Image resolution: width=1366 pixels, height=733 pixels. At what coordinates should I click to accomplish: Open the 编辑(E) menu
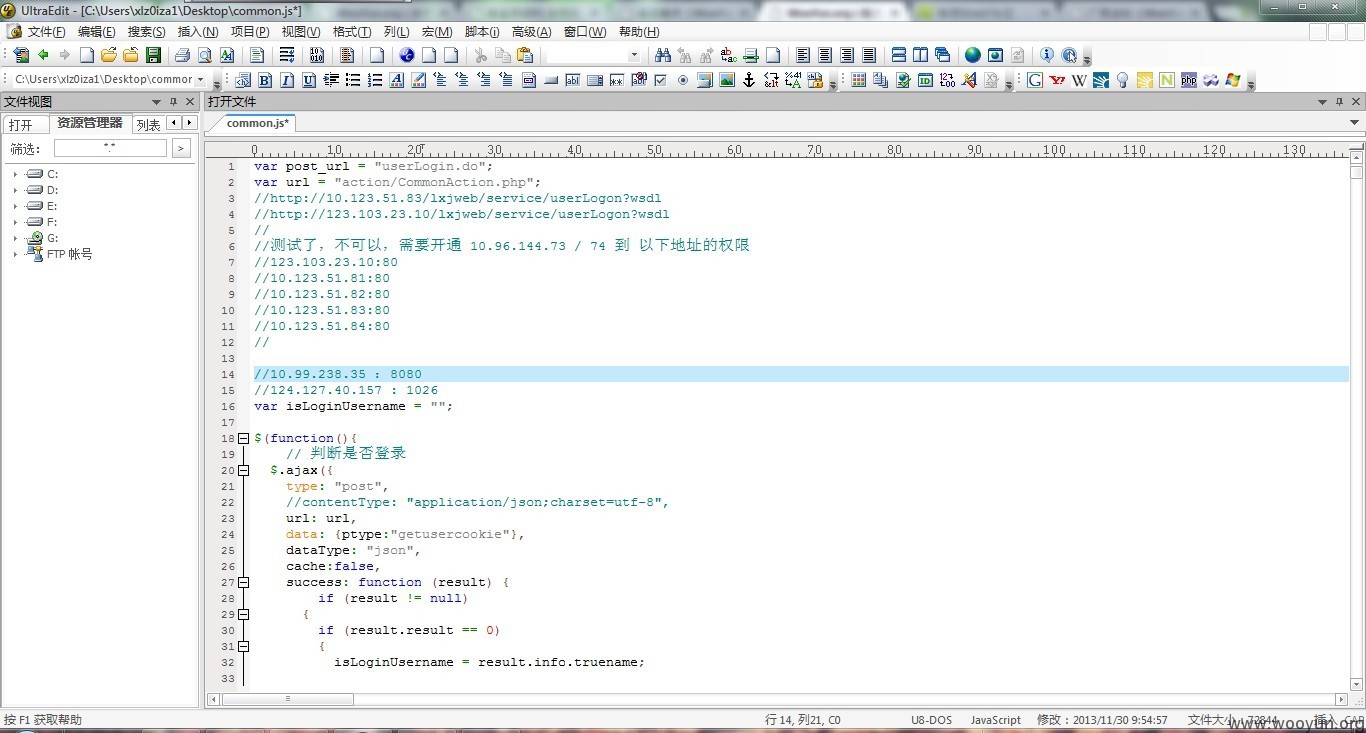click(x=96, y=32)
